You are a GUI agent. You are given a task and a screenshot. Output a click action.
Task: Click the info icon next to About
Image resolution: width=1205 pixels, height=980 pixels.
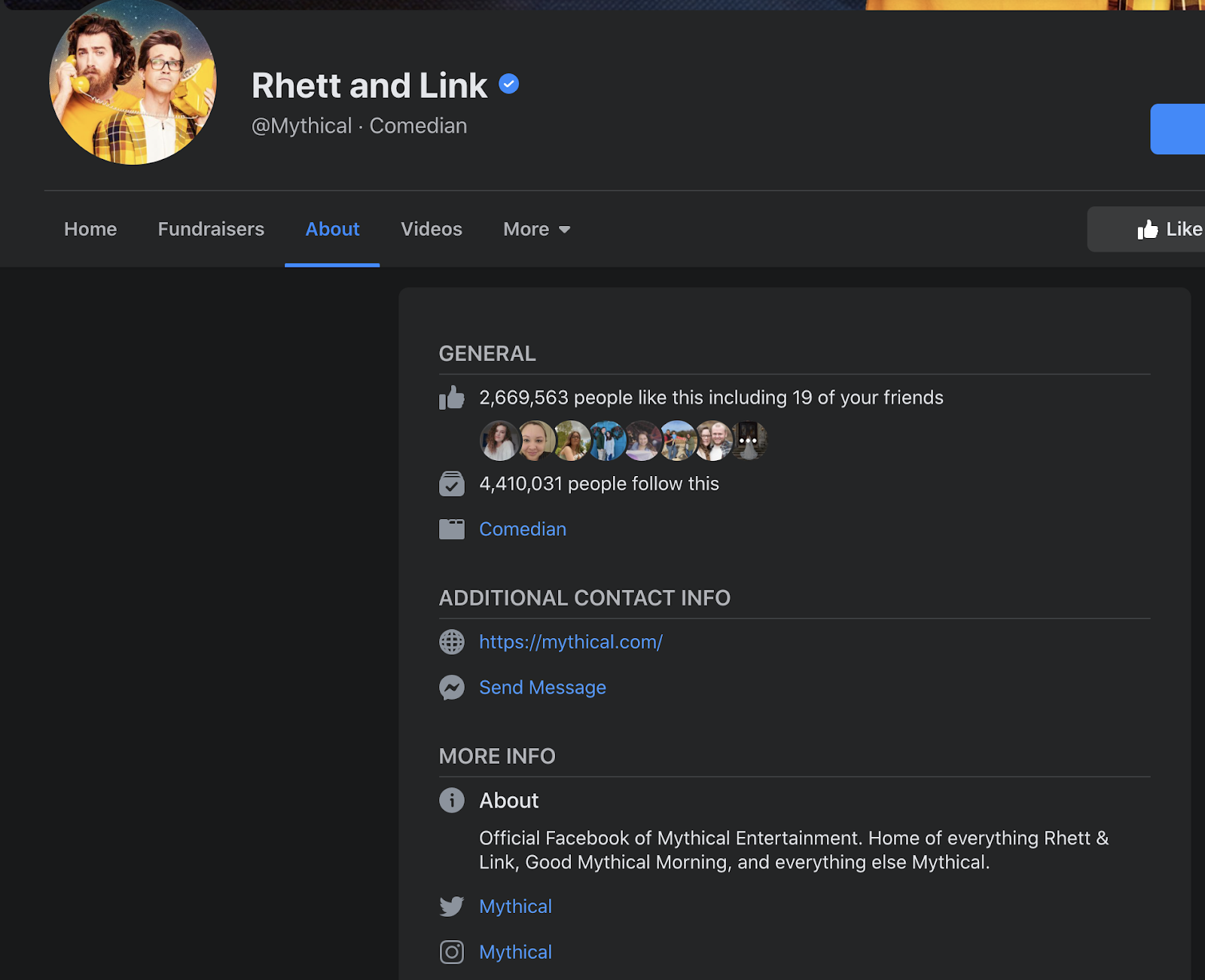click(452, 800)
